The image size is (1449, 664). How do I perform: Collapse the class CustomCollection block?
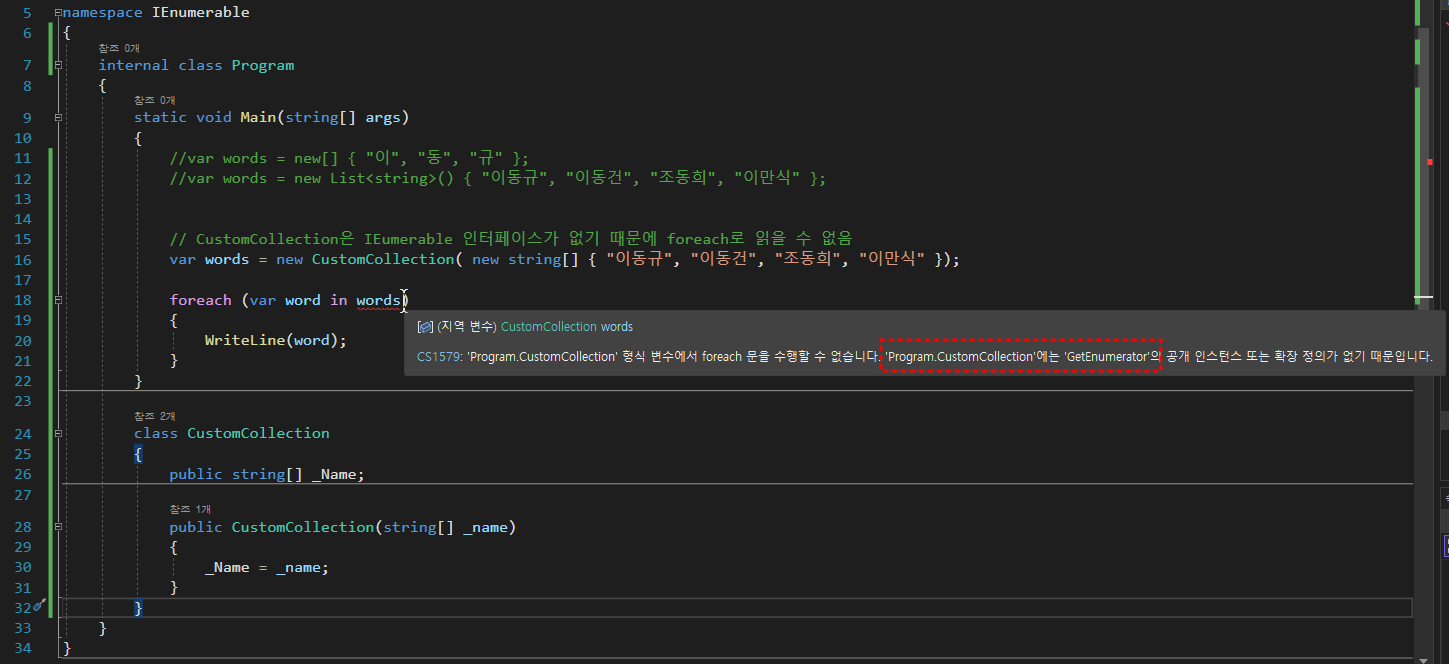click(x=58, y=434)
